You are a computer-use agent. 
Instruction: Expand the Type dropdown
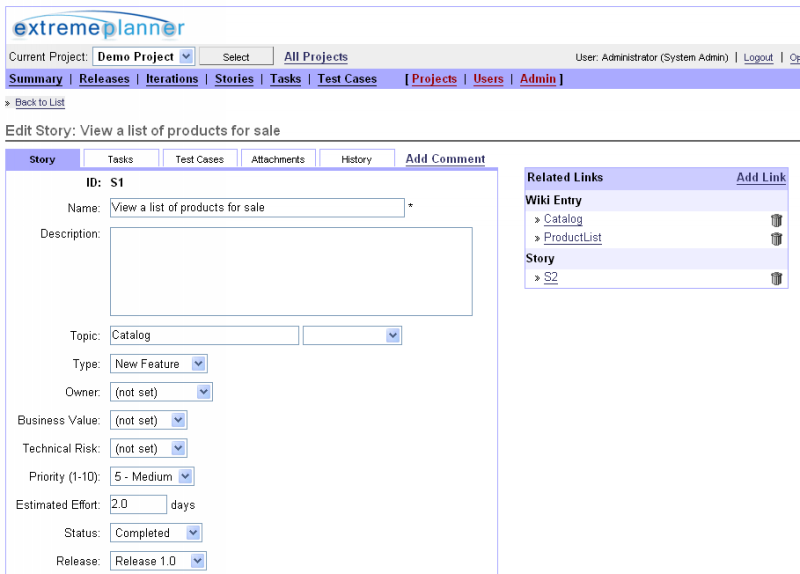point(158,364)
